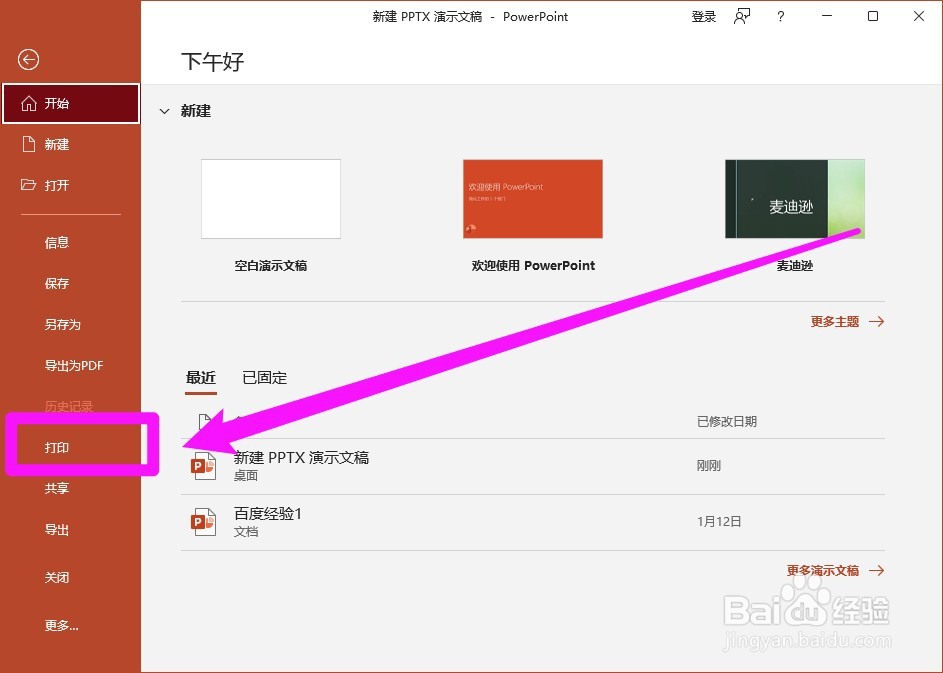This screenshot has width=943, height=673.
Task: Maximize the PowerPoint window
Action: coord(873,16)
